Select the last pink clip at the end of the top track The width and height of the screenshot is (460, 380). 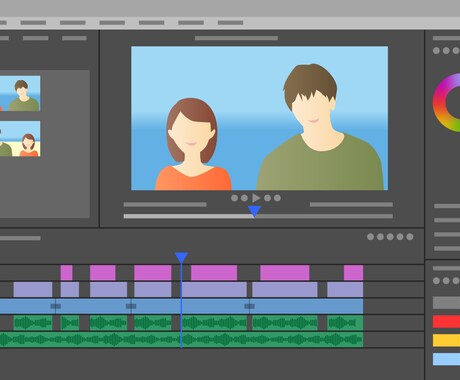(x=353, y=273)
